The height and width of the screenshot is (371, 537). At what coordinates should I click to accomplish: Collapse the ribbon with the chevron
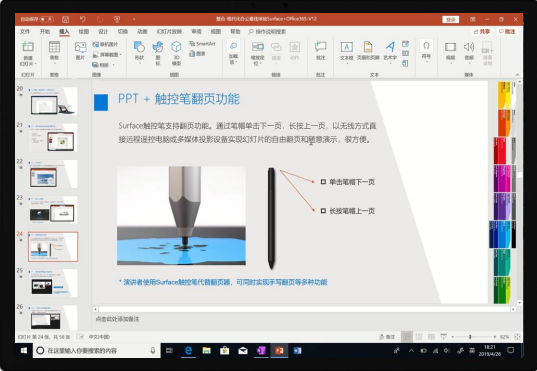[x=517, y=75]
